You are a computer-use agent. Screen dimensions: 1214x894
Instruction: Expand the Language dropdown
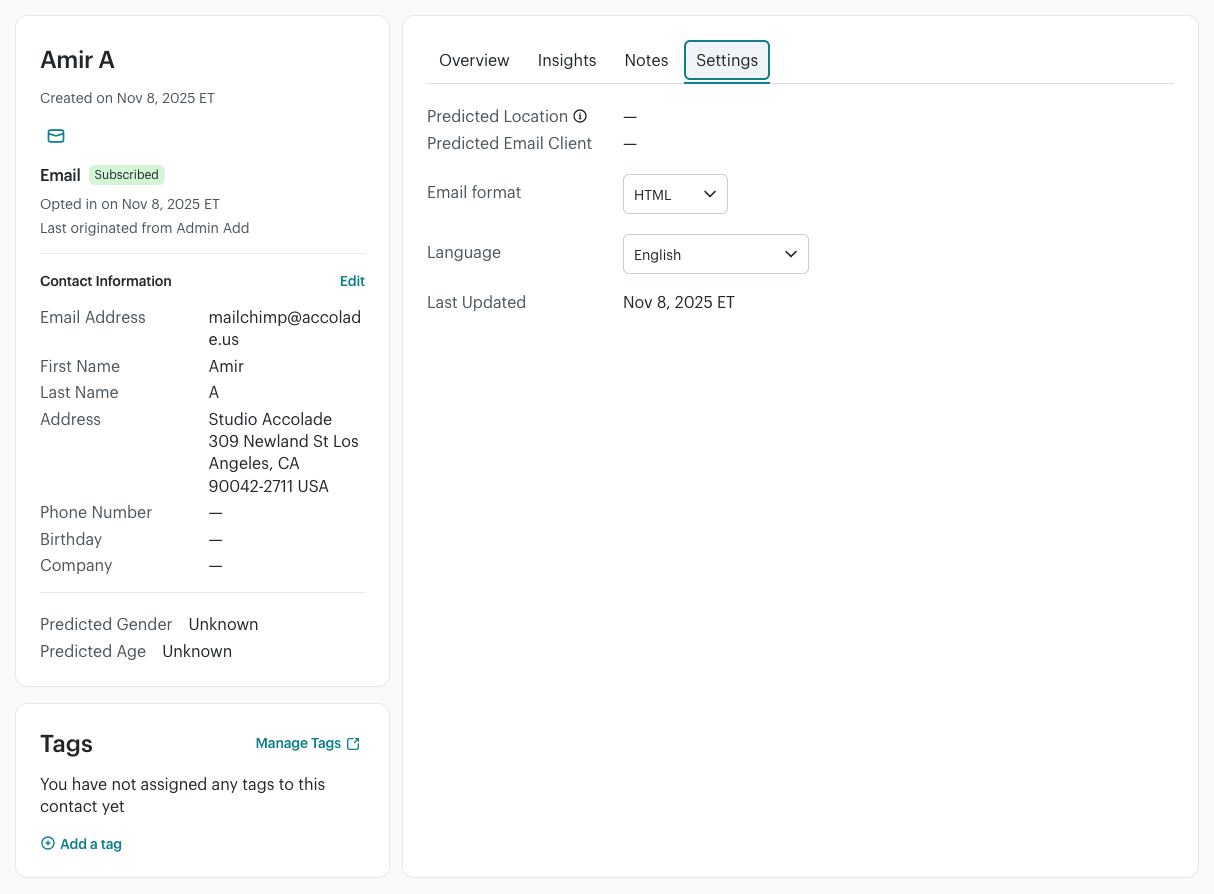[x=715, y=254]
